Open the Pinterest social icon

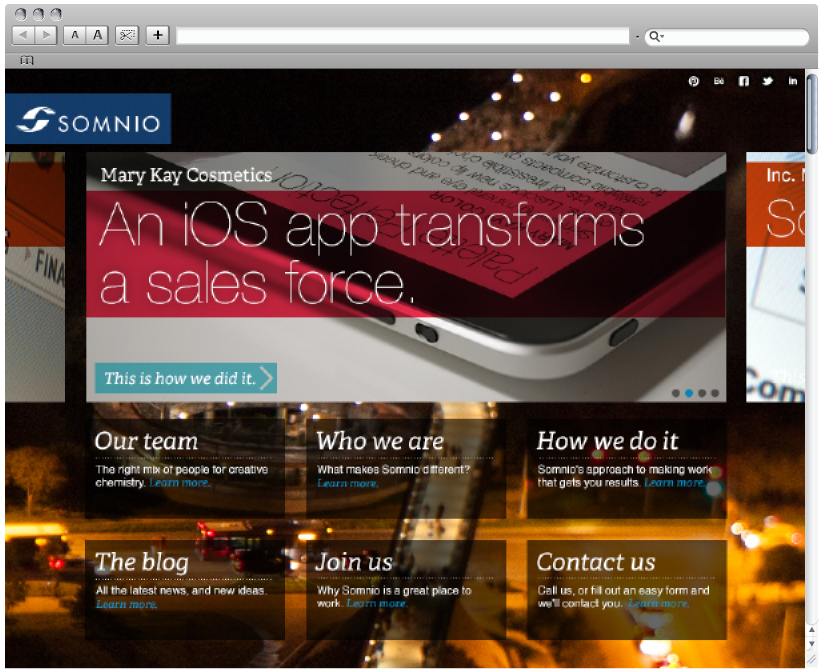pos(694,81)
